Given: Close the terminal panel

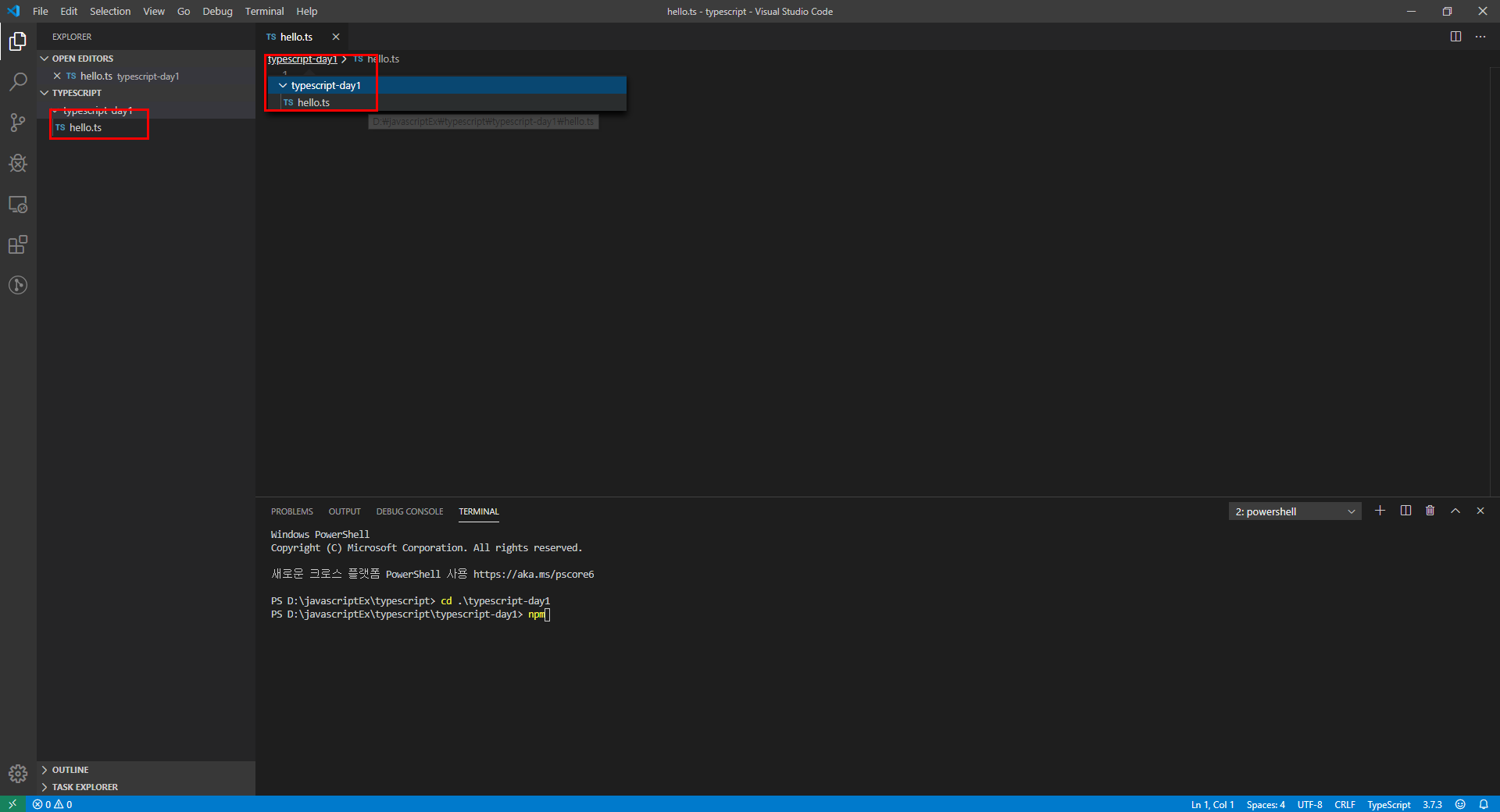Looking at the screenshot, I should pos(1480,511).
